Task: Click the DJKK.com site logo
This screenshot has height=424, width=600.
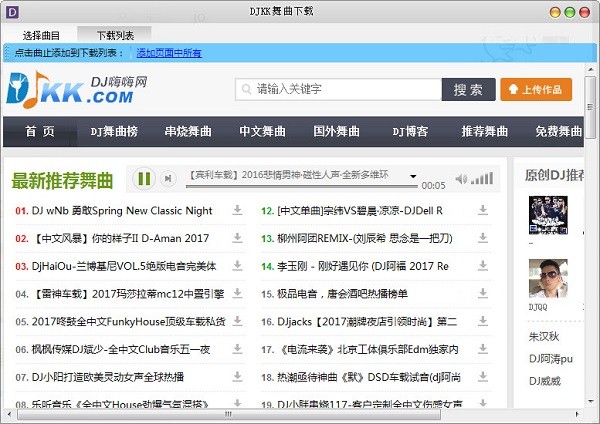Action: [77, 90]
